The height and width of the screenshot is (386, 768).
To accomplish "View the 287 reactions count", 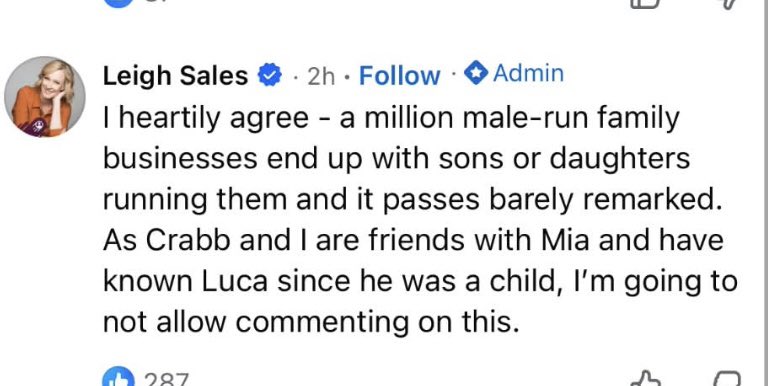I will pyautogui.click(x=166, y=379).
